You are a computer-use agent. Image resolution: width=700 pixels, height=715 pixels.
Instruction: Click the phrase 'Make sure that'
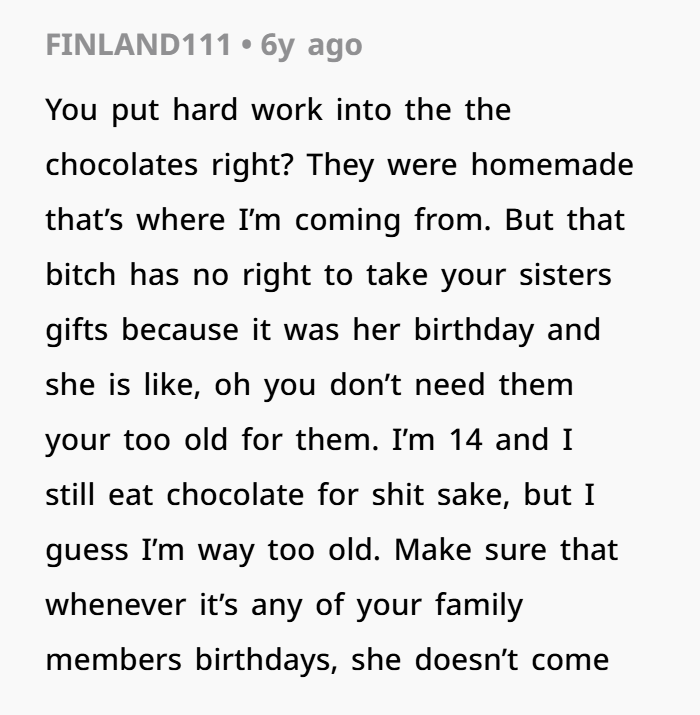[506, 550]
